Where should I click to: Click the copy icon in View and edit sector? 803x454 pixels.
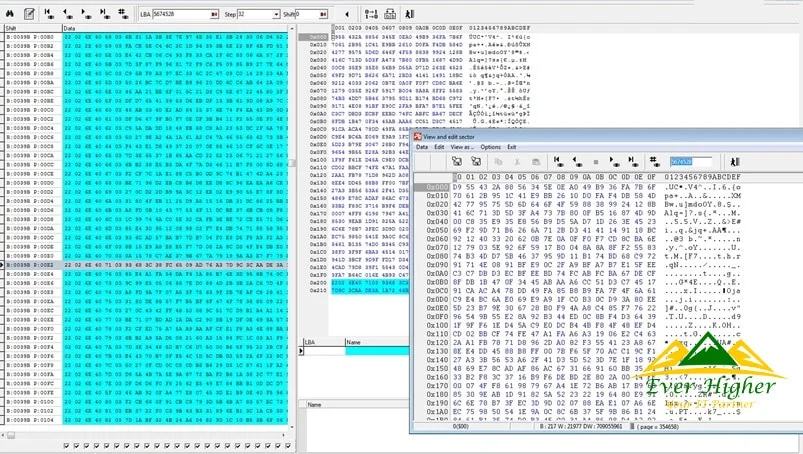coord(498,162)
